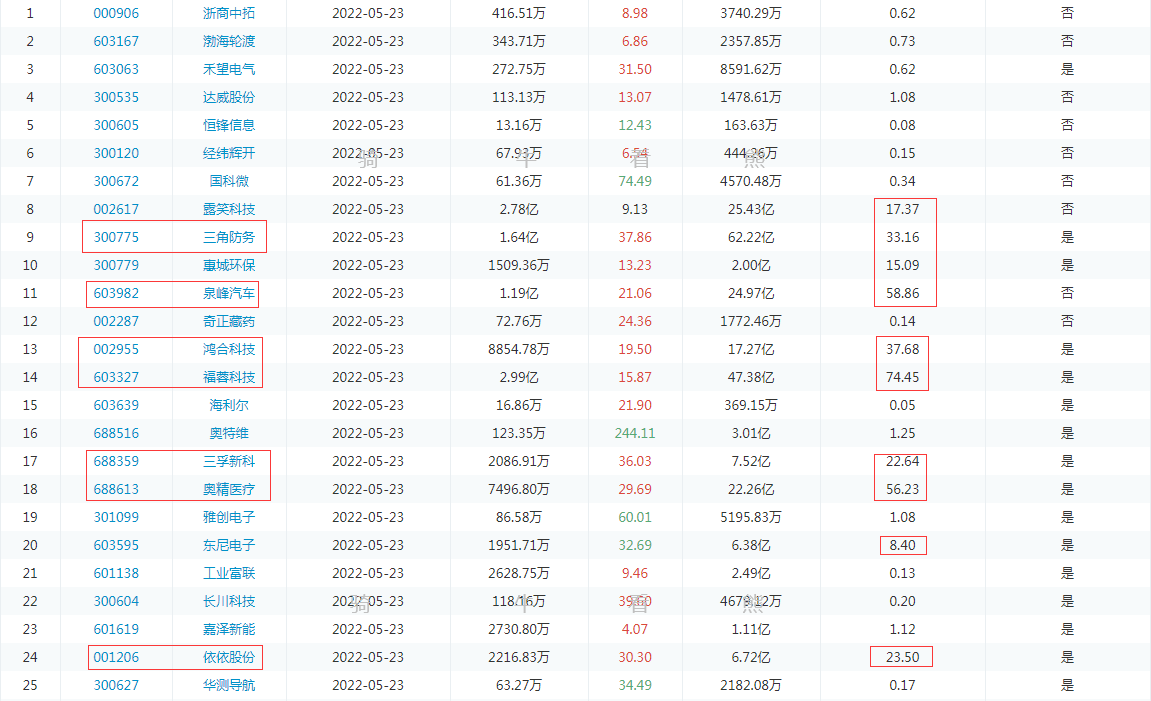This screenshot has width=1151, height=701.
Task: Click stock code 688516
Action: click(116, 433)
